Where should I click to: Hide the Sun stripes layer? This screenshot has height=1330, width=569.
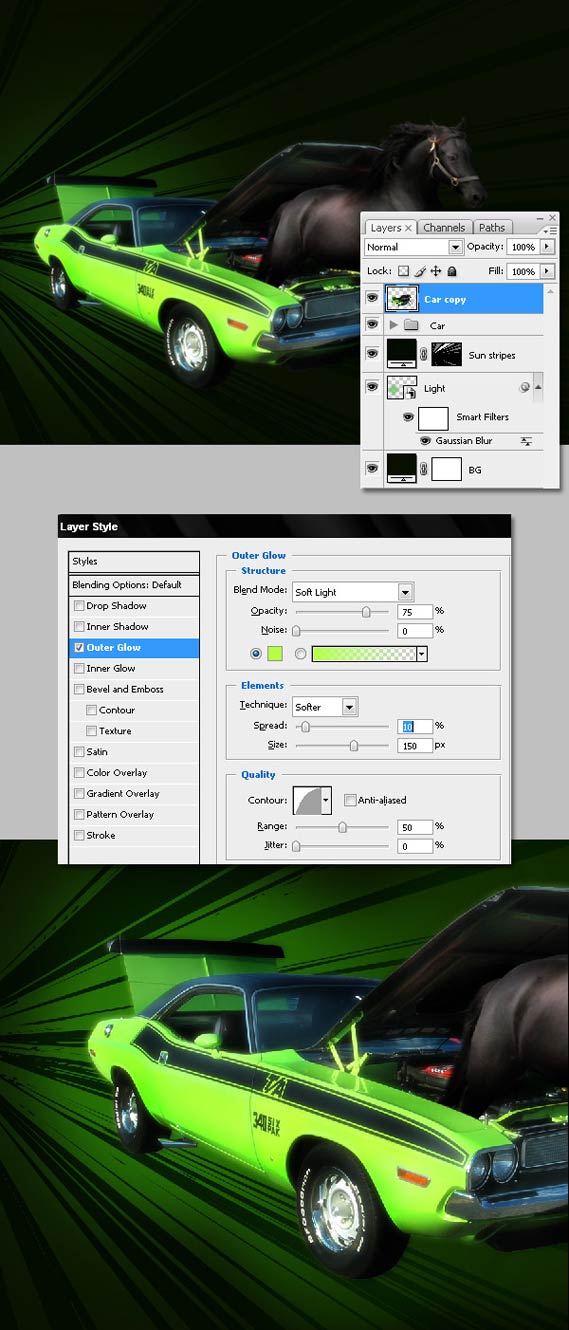[x=372, y=353]
